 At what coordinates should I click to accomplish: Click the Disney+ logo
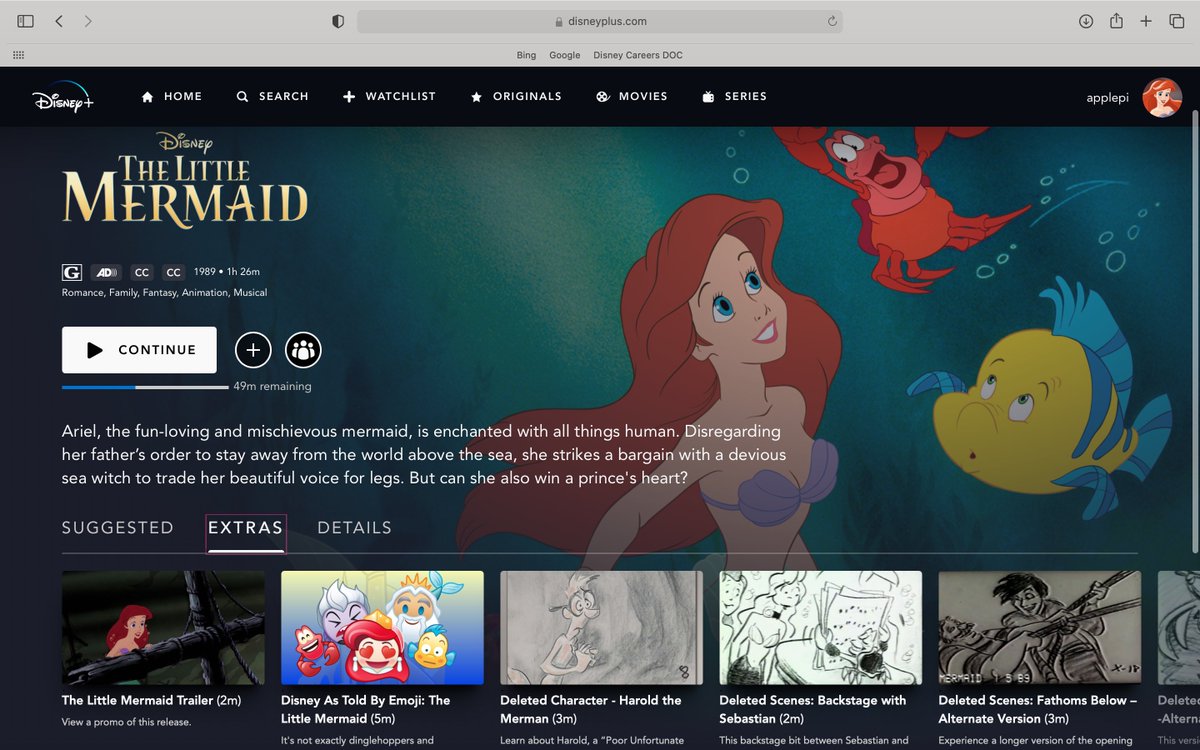click(63, 96)
